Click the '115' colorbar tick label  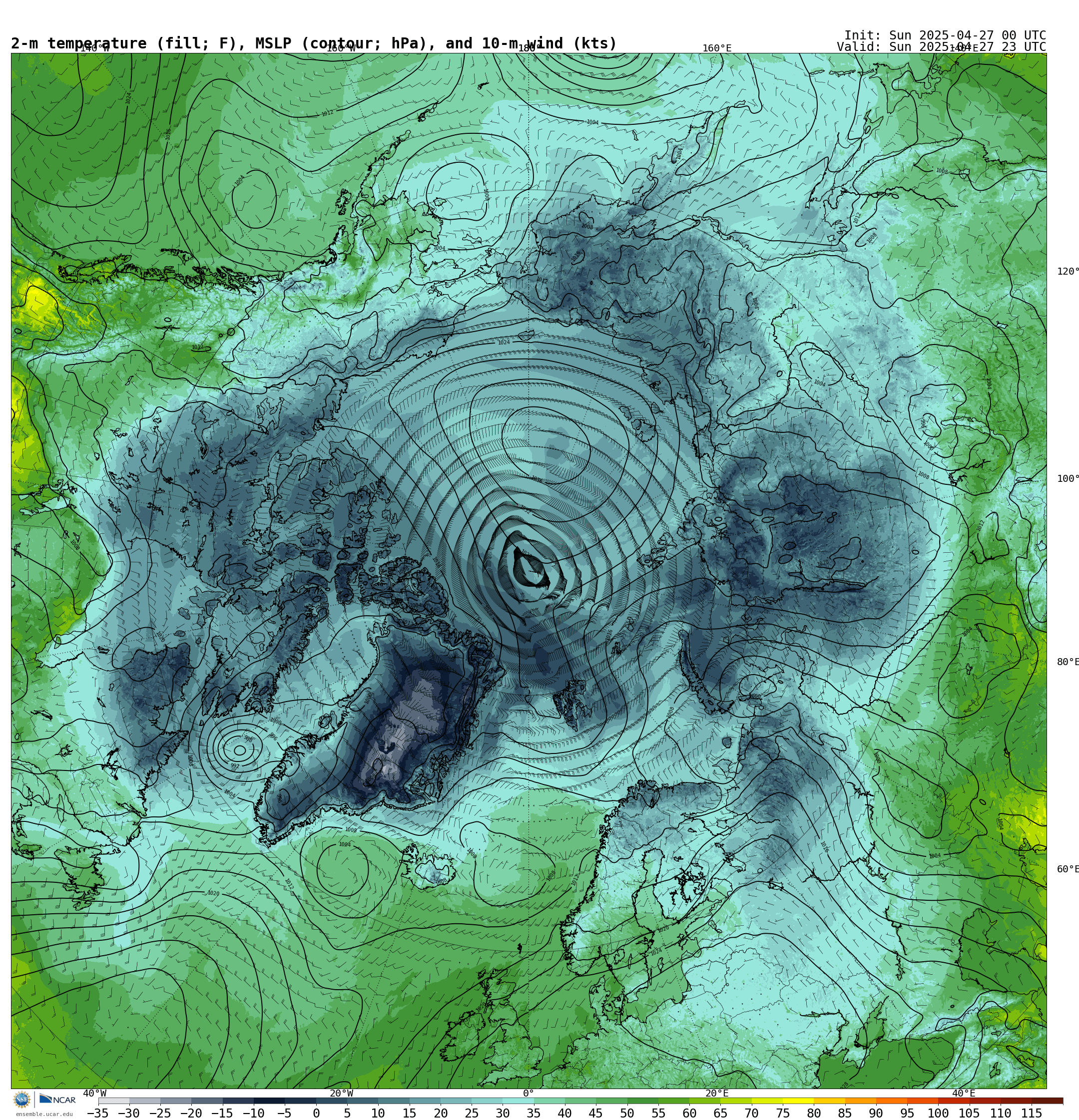1032,1113
